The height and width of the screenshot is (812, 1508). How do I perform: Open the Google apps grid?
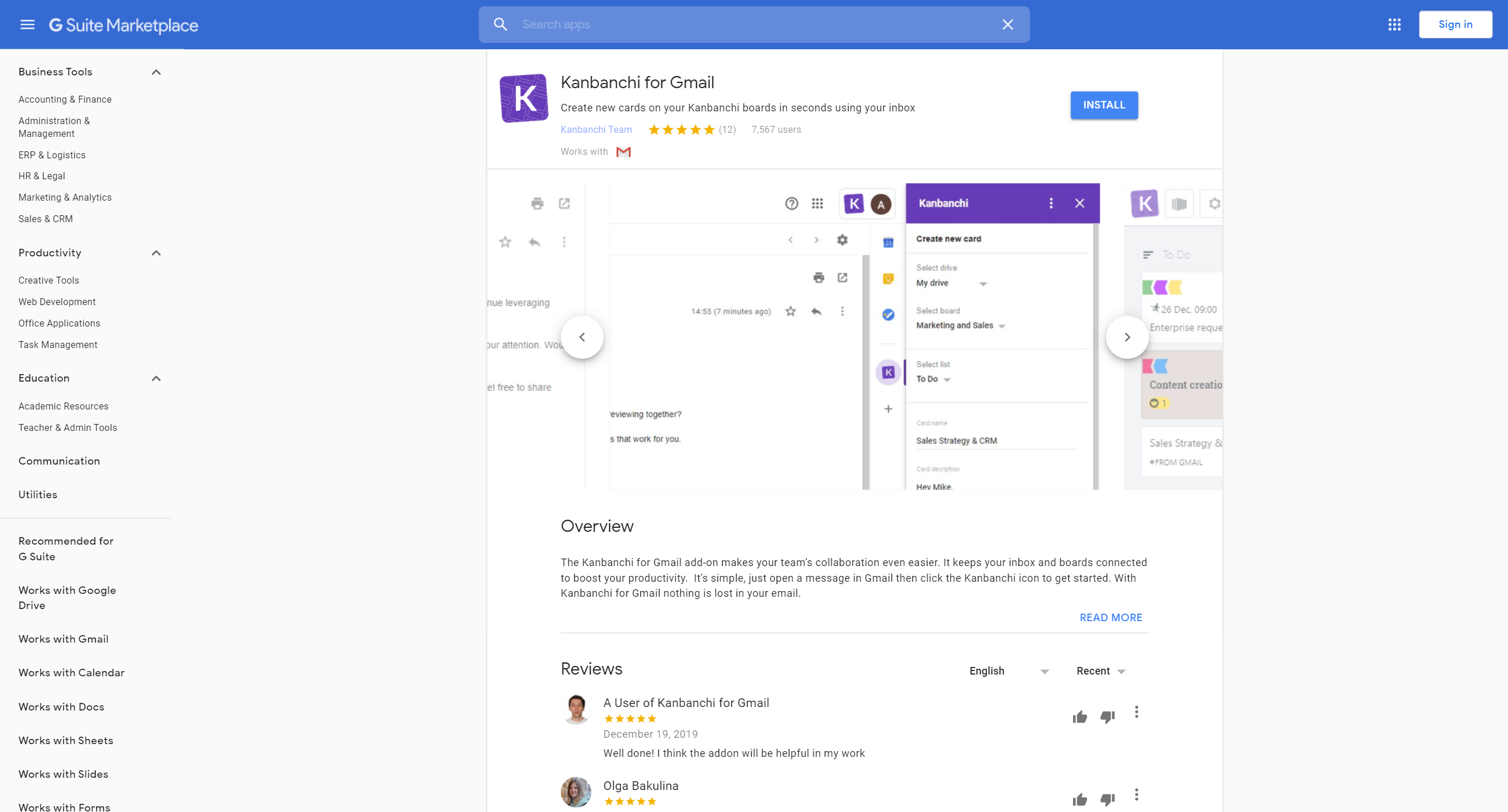click(x=1394, y=24)
